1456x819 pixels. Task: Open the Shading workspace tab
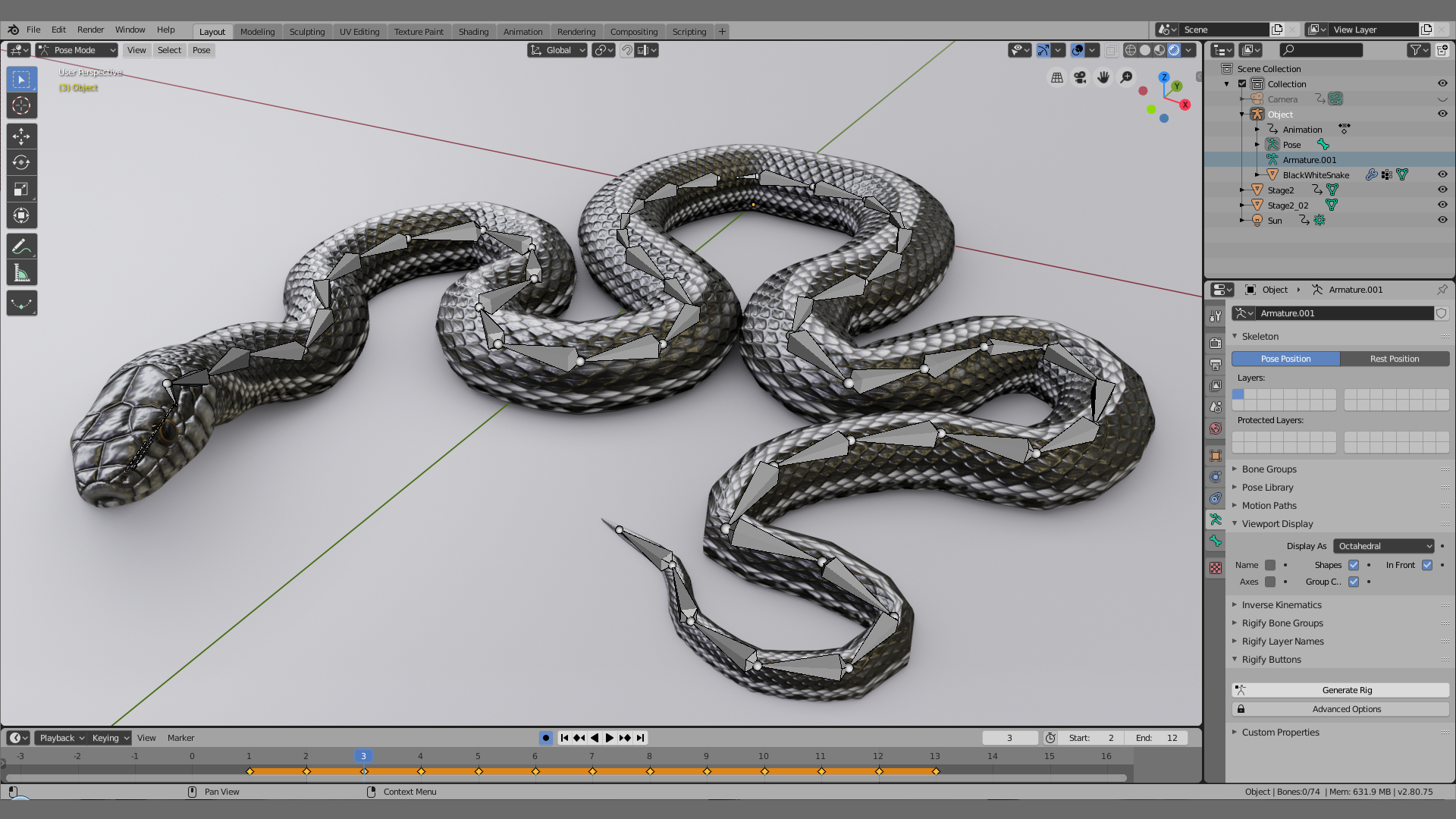473,30
